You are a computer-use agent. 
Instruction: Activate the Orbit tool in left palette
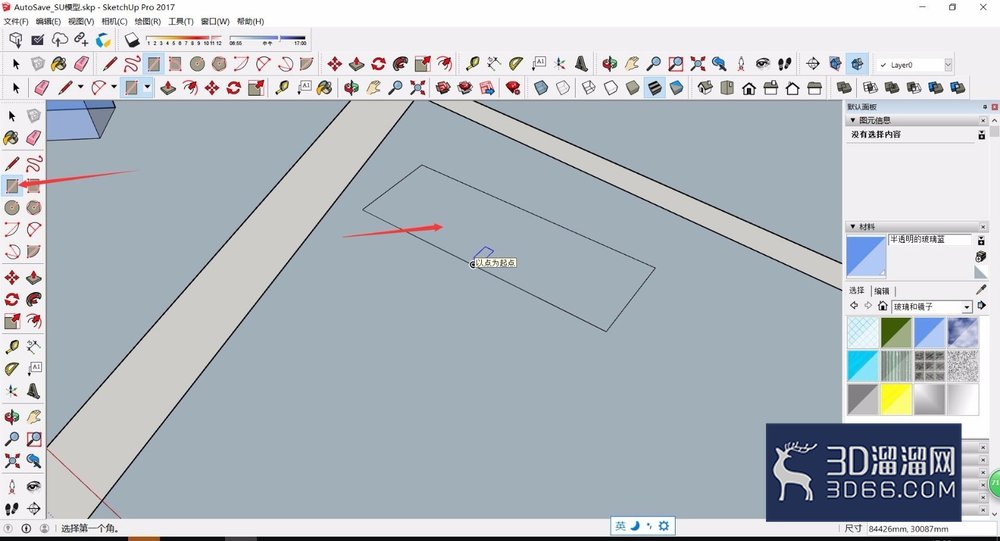pyautogui.click(x=11, y=417)
